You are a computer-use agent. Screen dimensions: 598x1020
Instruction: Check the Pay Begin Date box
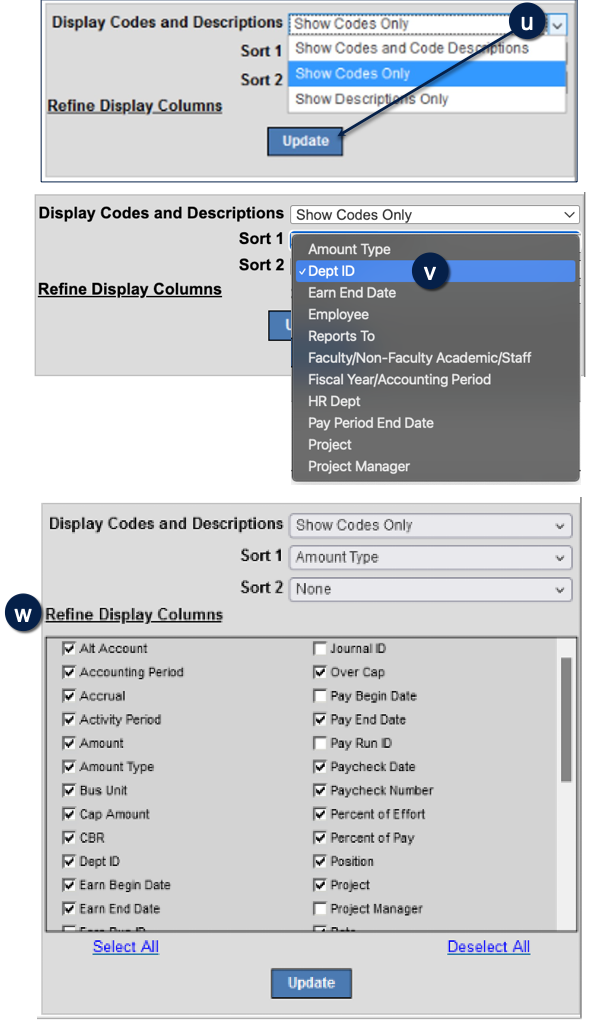click(319, 696)
